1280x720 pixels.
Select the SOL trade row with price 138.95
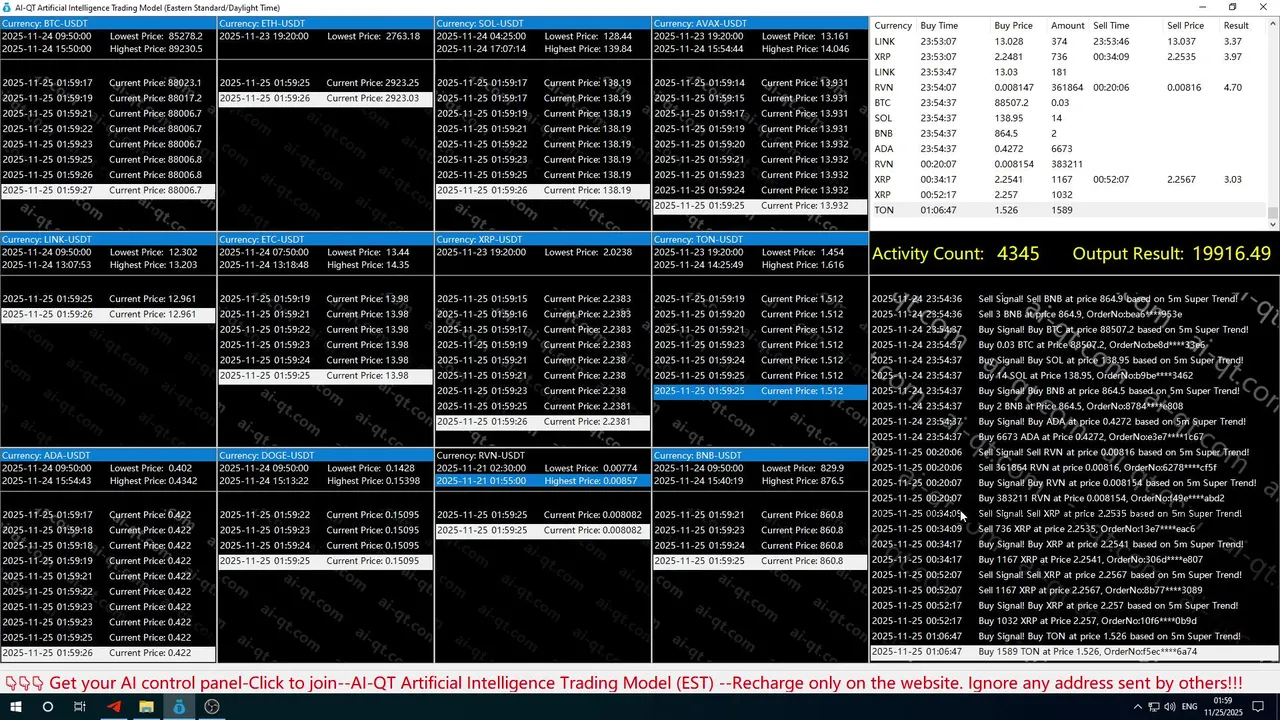(1069, 118)
